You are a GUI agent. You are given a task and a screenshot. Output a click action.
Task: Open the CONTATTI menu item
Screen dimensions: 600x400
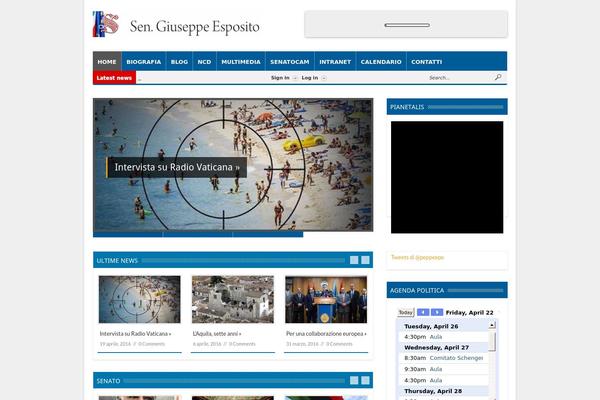click(427, 61)
